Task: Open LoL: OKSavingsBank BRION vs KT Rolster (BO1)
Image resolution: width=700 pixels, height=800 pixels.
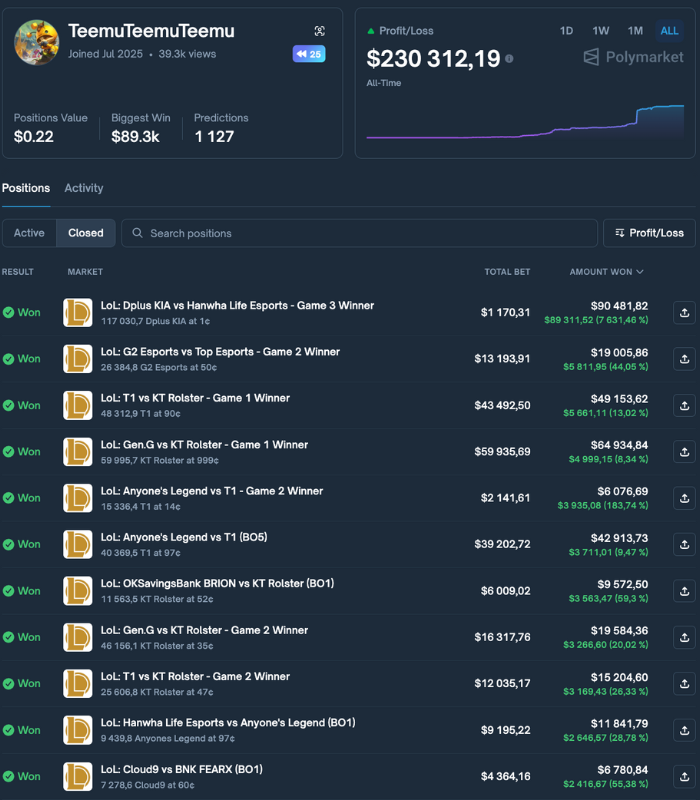Action: (217, 584)
